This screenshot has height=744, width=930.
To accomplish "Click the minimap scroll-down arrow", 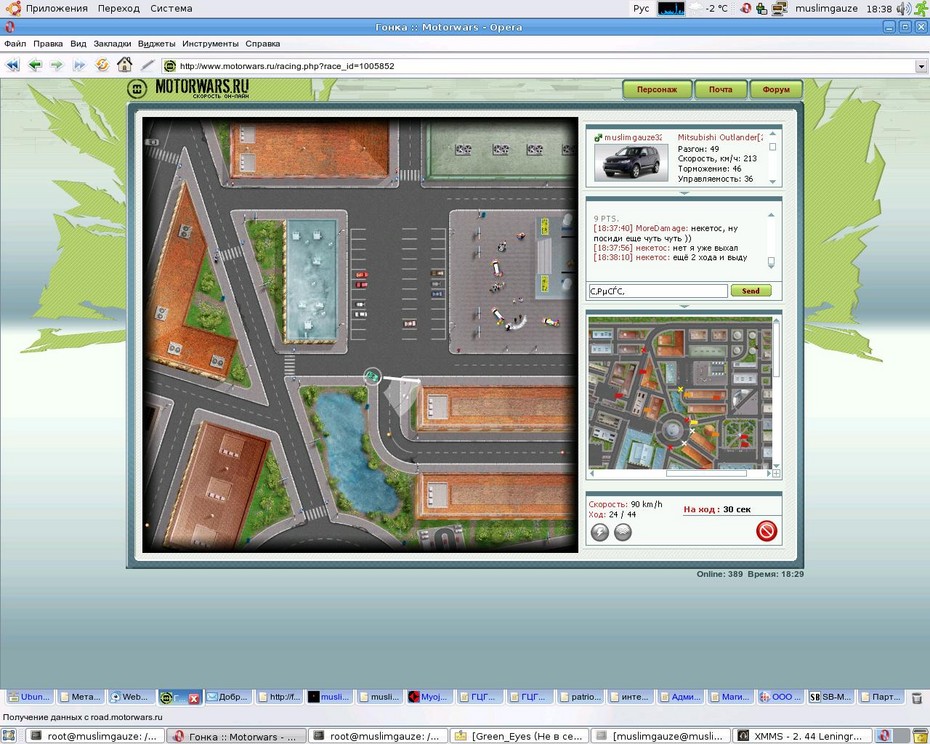I will [x=776, y=466].
